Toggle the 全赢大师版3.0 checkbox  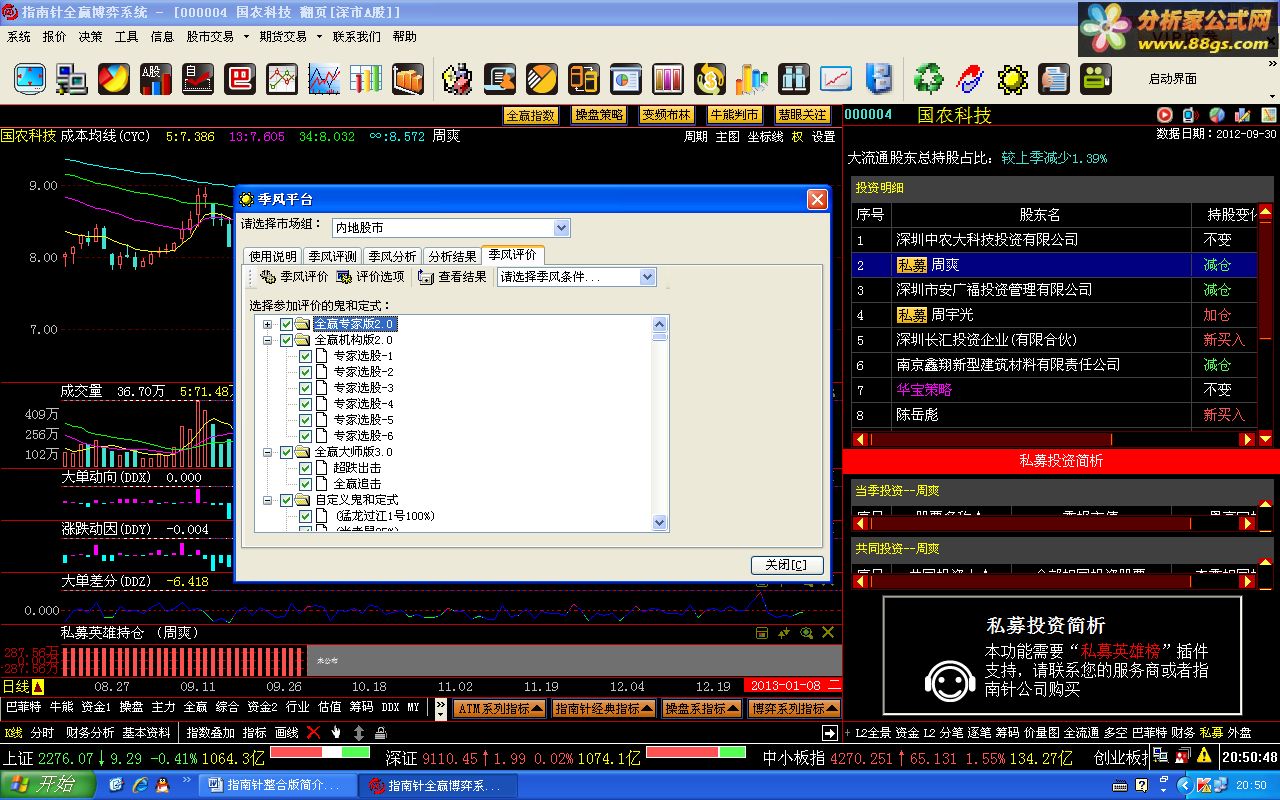pos(287,452)
